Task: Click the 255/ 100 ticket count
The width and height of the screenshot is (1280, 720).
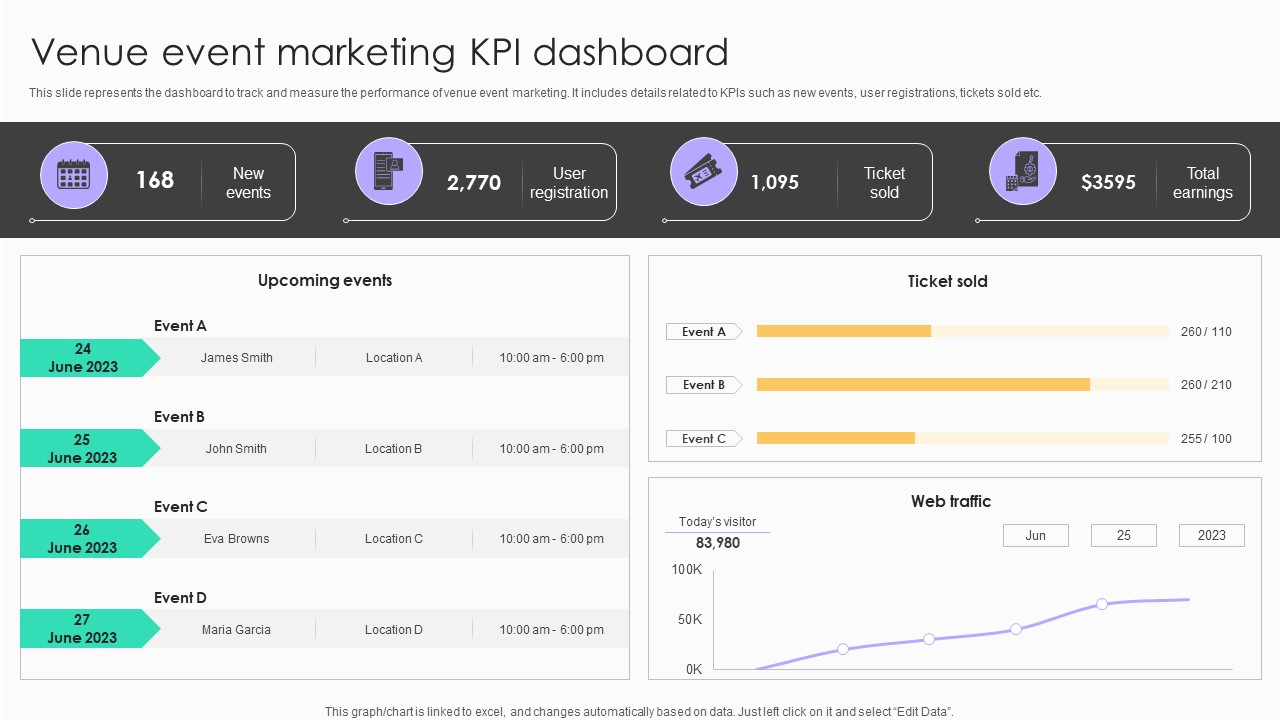Action: 1206,439
